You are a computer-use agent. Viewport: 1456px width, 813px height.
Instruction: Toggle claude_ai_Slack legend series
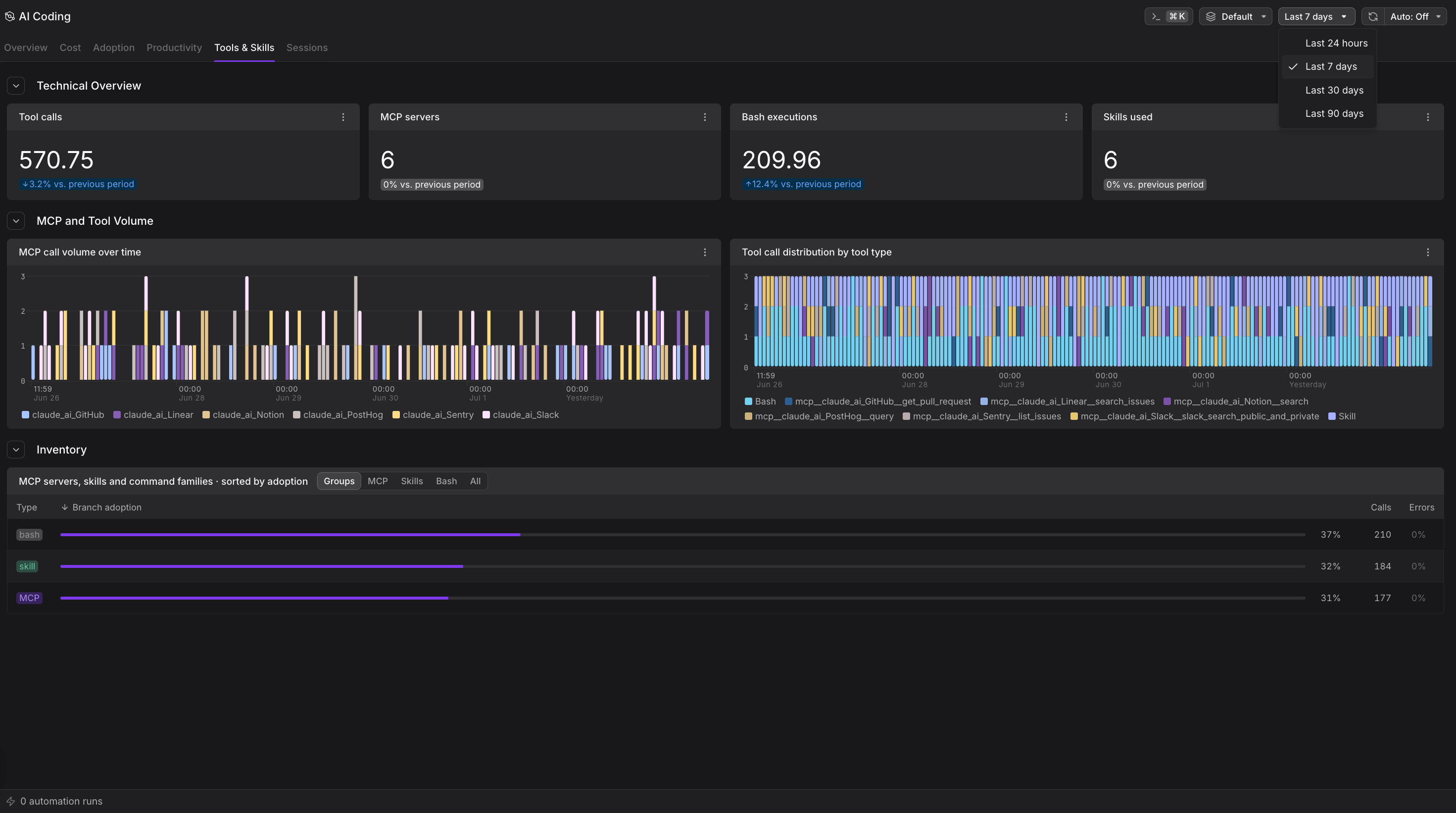coord(521,415)
